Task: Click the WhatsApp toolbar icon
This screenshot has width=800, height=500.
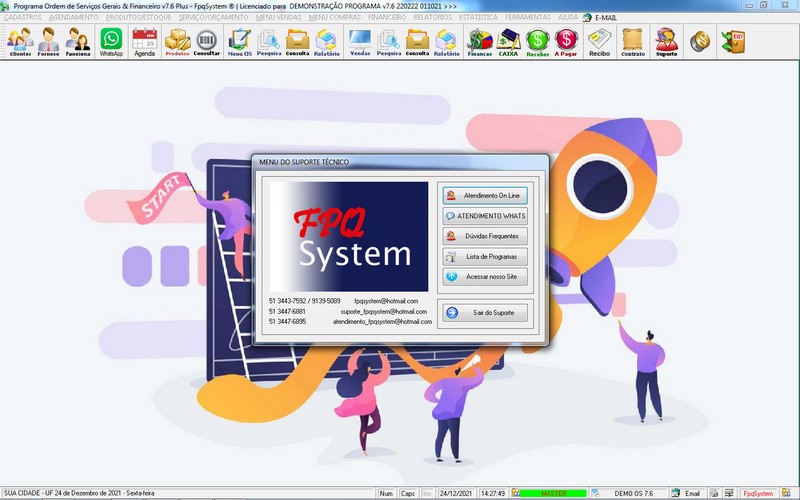Action: [x=111, y=41]
